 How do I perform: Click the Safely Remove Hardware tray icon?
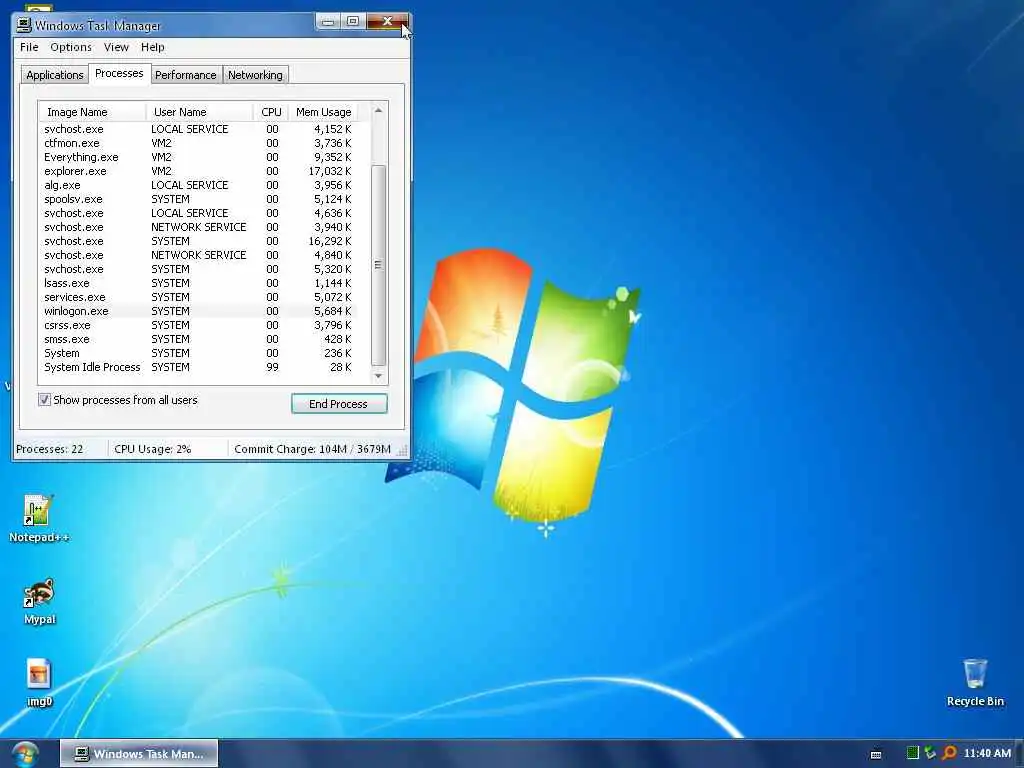click(x=930, y=753)
